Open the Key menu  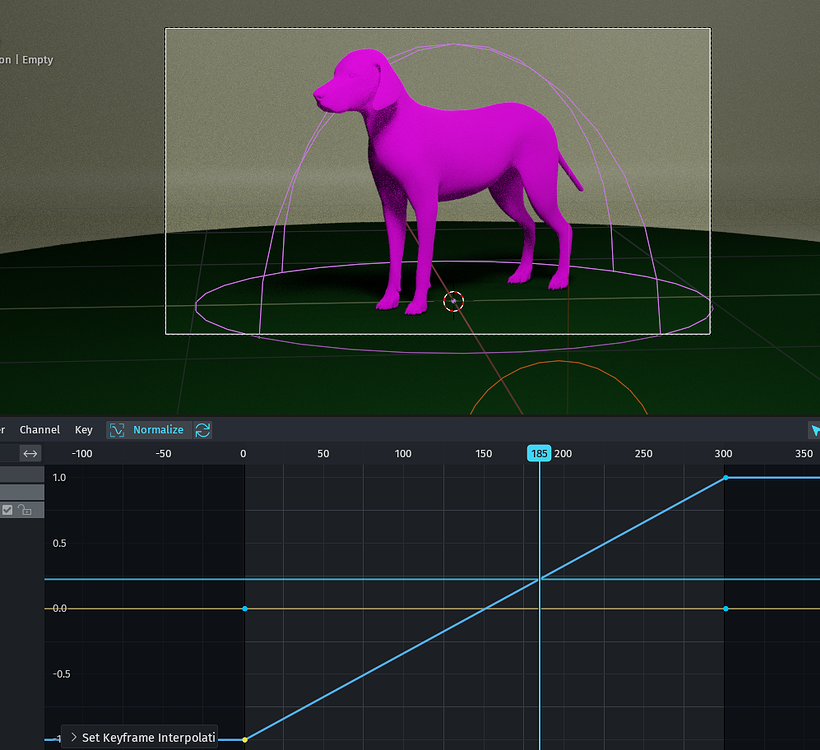(84, 430)
